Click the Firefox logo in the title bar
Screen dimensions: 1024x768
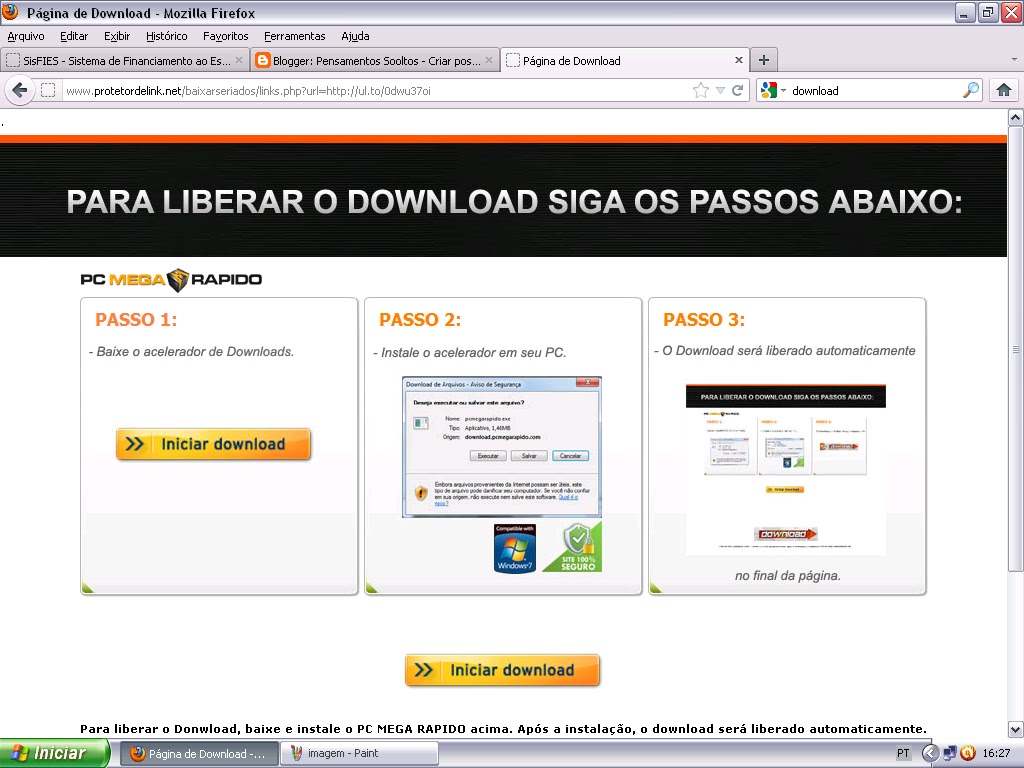coord(10,11)
